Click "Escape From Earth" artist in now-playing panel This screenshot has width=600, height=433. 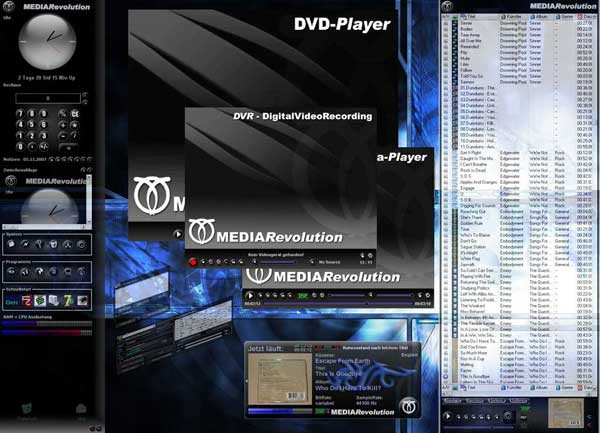pyautogui.click(x=343, y=361)
